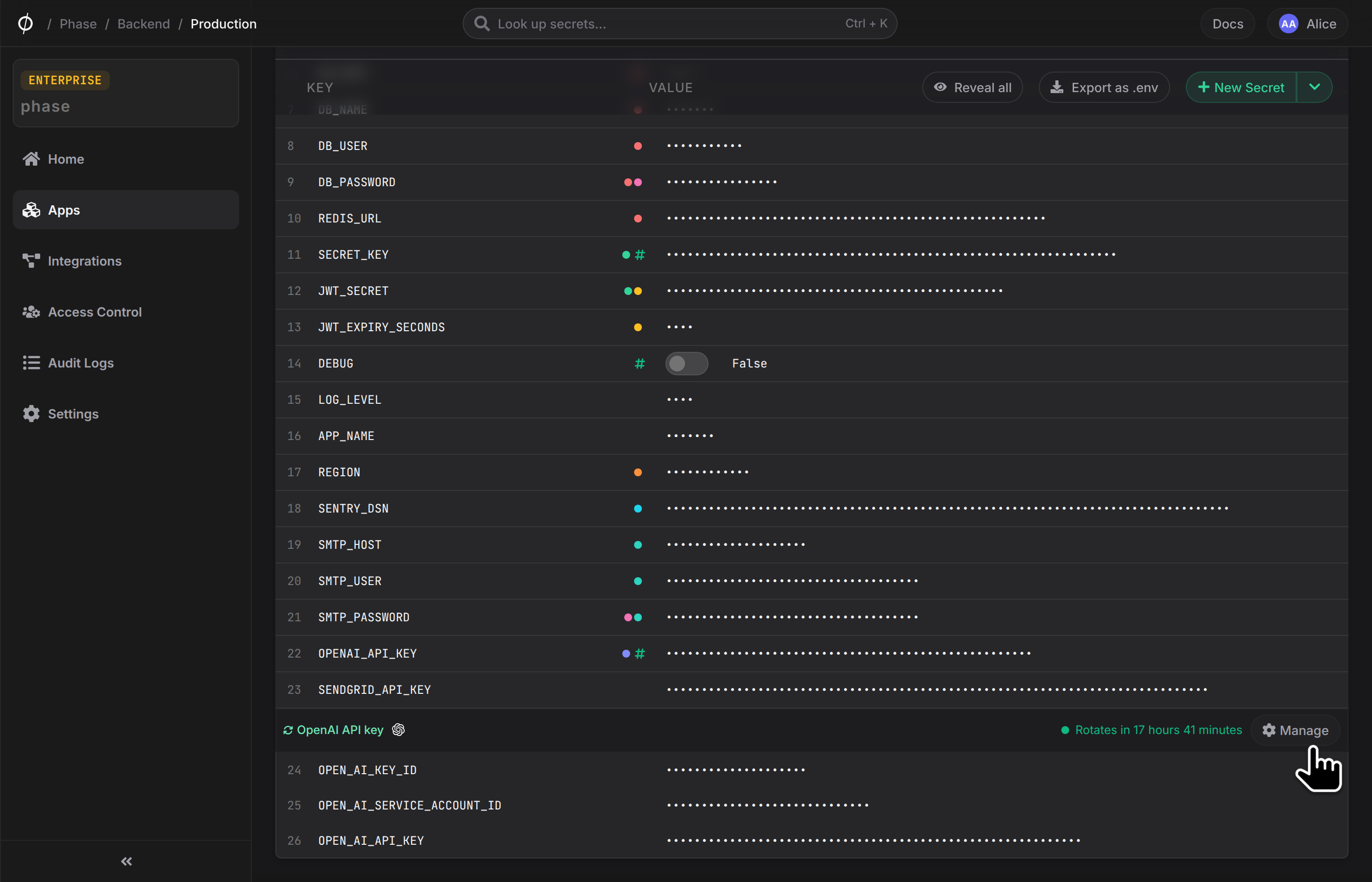The height and width of the screenshot is (882, 1372).
Task: Open the Access Control menu item
Action: click(x=125, y=312)
